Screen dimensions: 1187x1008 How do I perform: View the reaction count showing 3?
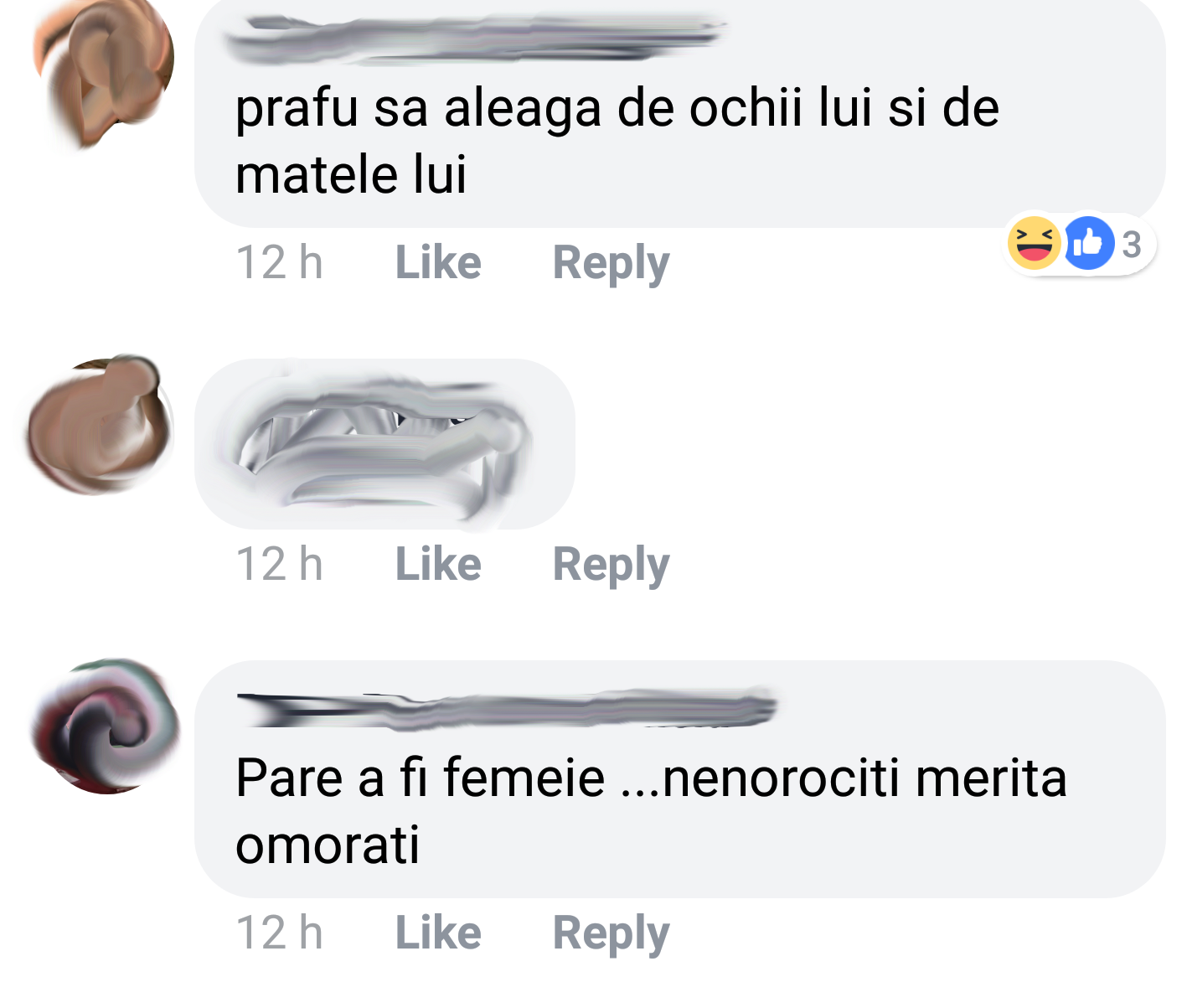pos(1132,245)
